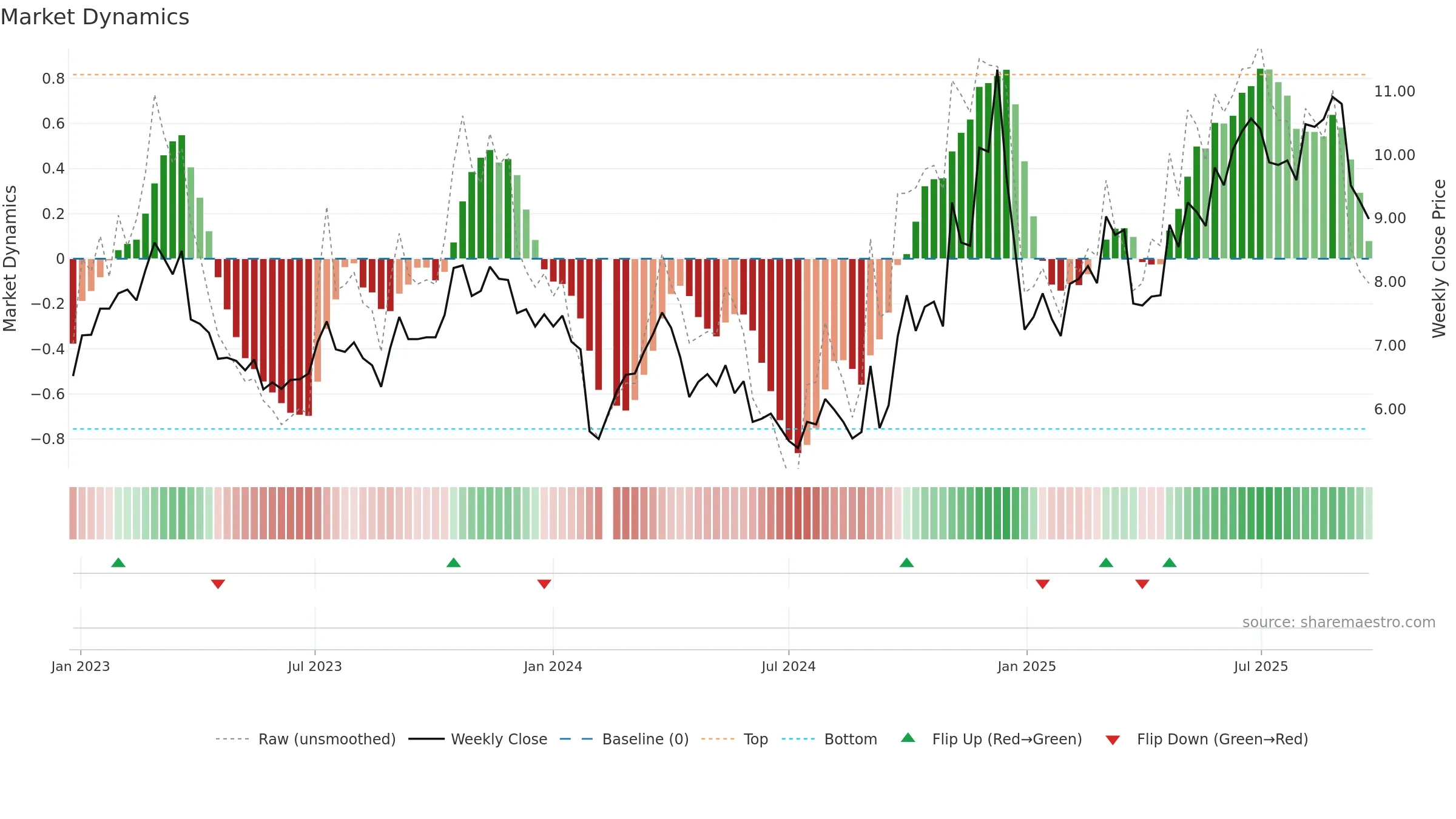Click the red flip-down triangle just before Jan 2024

[544, 584]
